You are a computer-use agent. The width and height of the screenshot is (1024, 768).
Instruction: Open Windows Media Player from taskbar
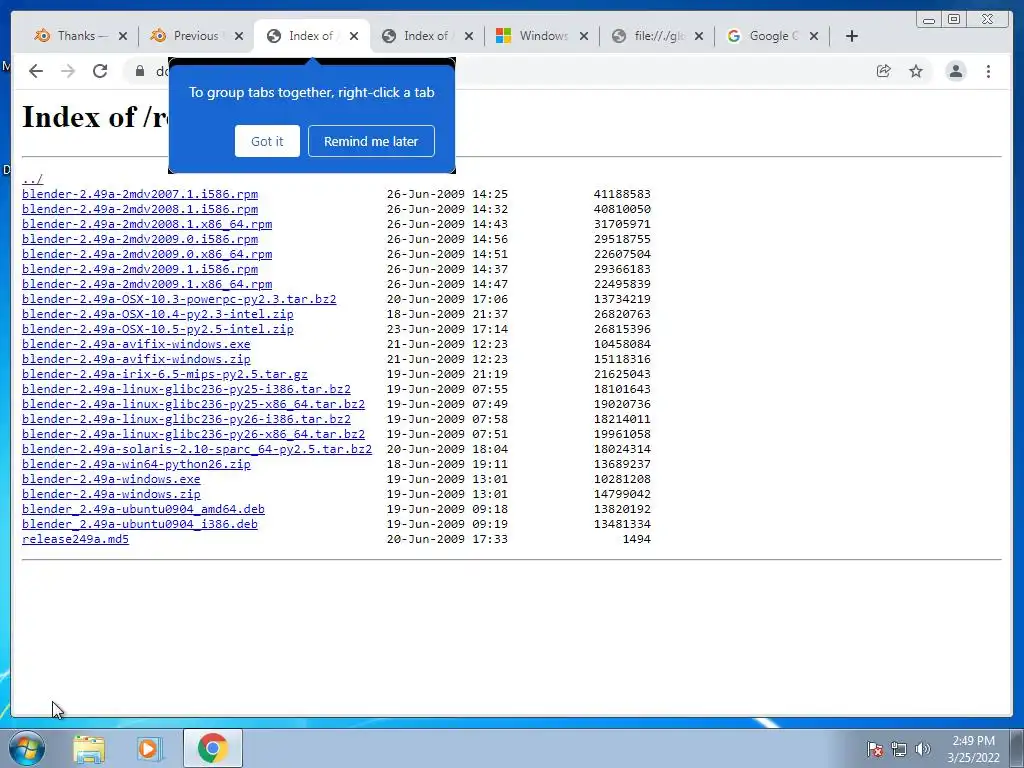[149, 748]
